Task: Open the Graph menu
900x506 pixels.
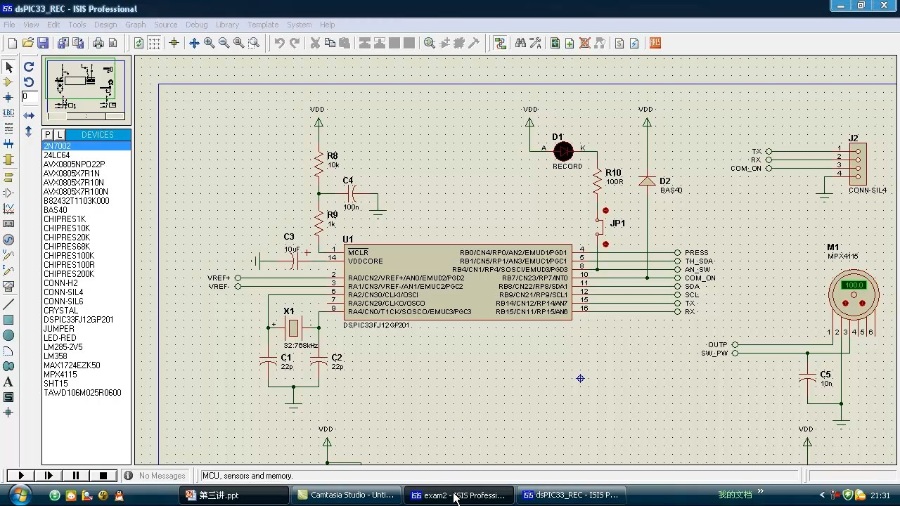Action: point(135,25)
